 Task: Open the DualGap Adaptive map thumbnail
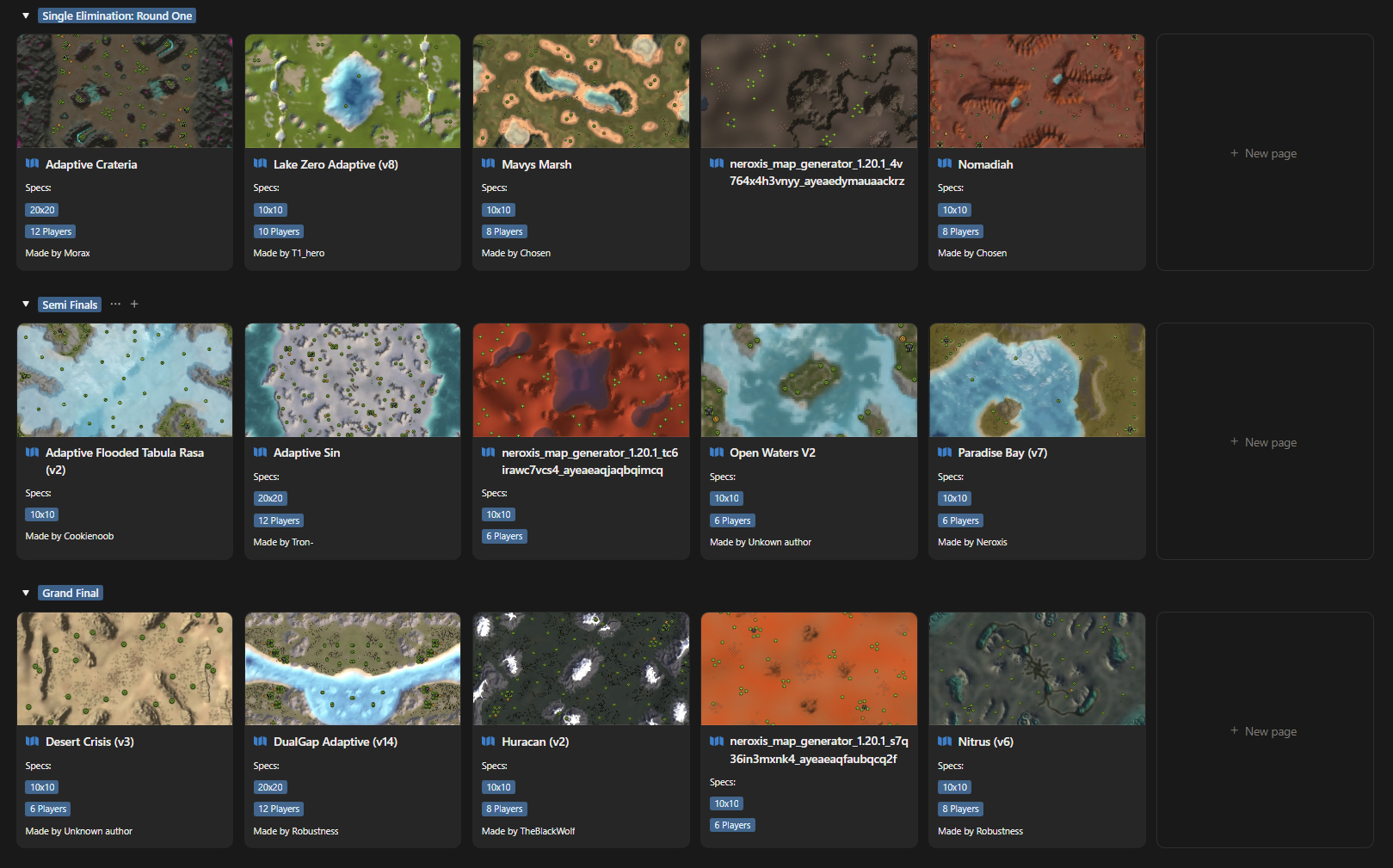click(x=353, y=668)
